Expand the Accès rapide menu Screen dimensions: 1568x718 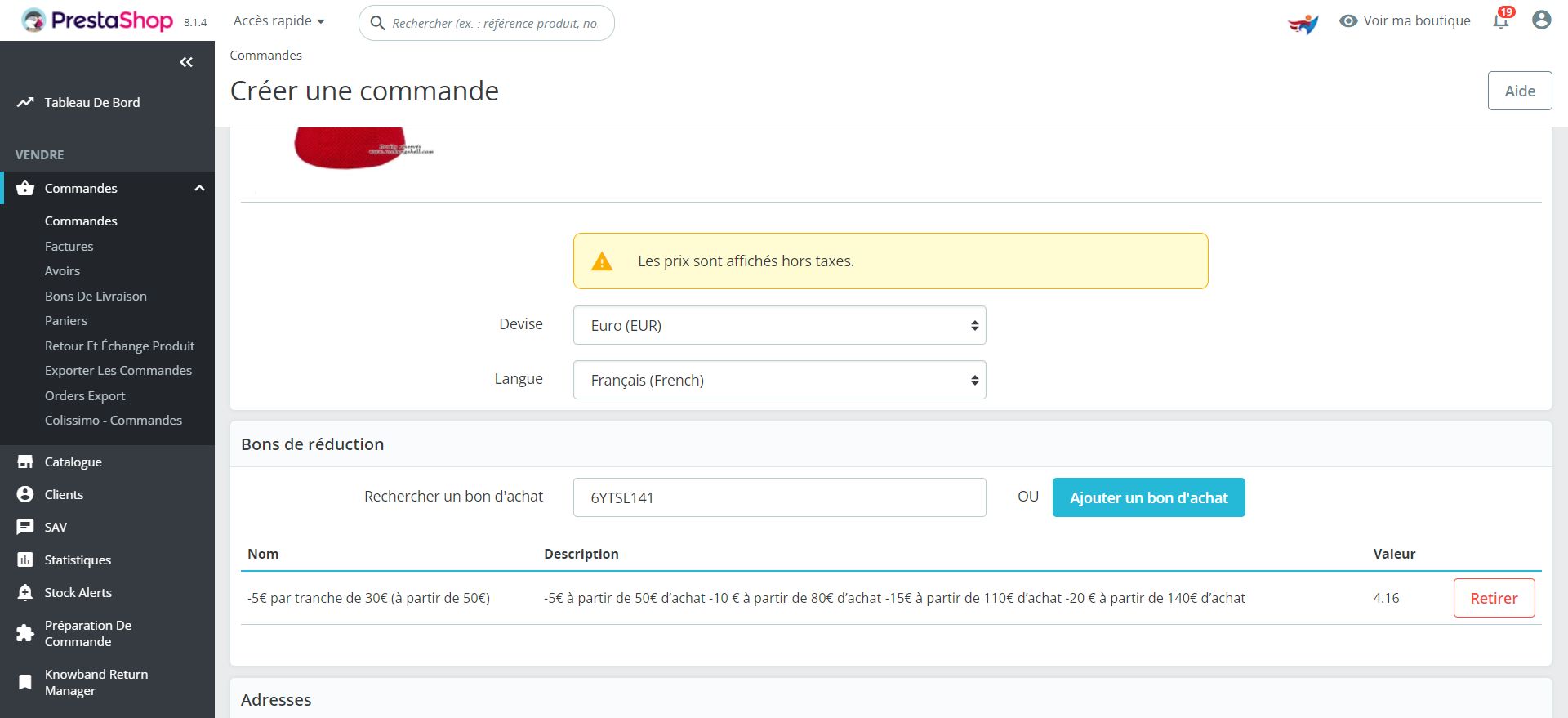point(278,21)
